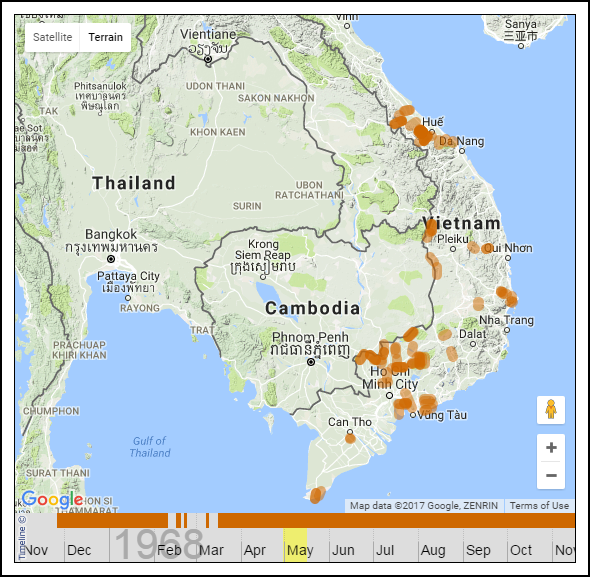The height and width of the screenshot is (577, 590).
Task: Click orange marker near Can Tho
Action: [x=350, y=438]
